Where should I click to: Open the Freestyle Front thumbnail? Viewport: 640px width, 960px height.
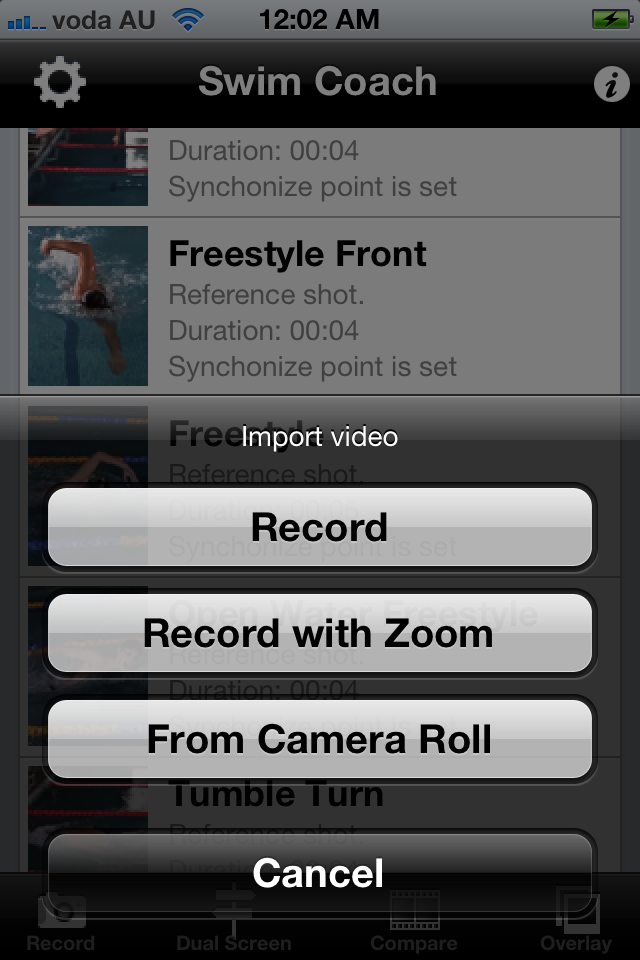88,306
